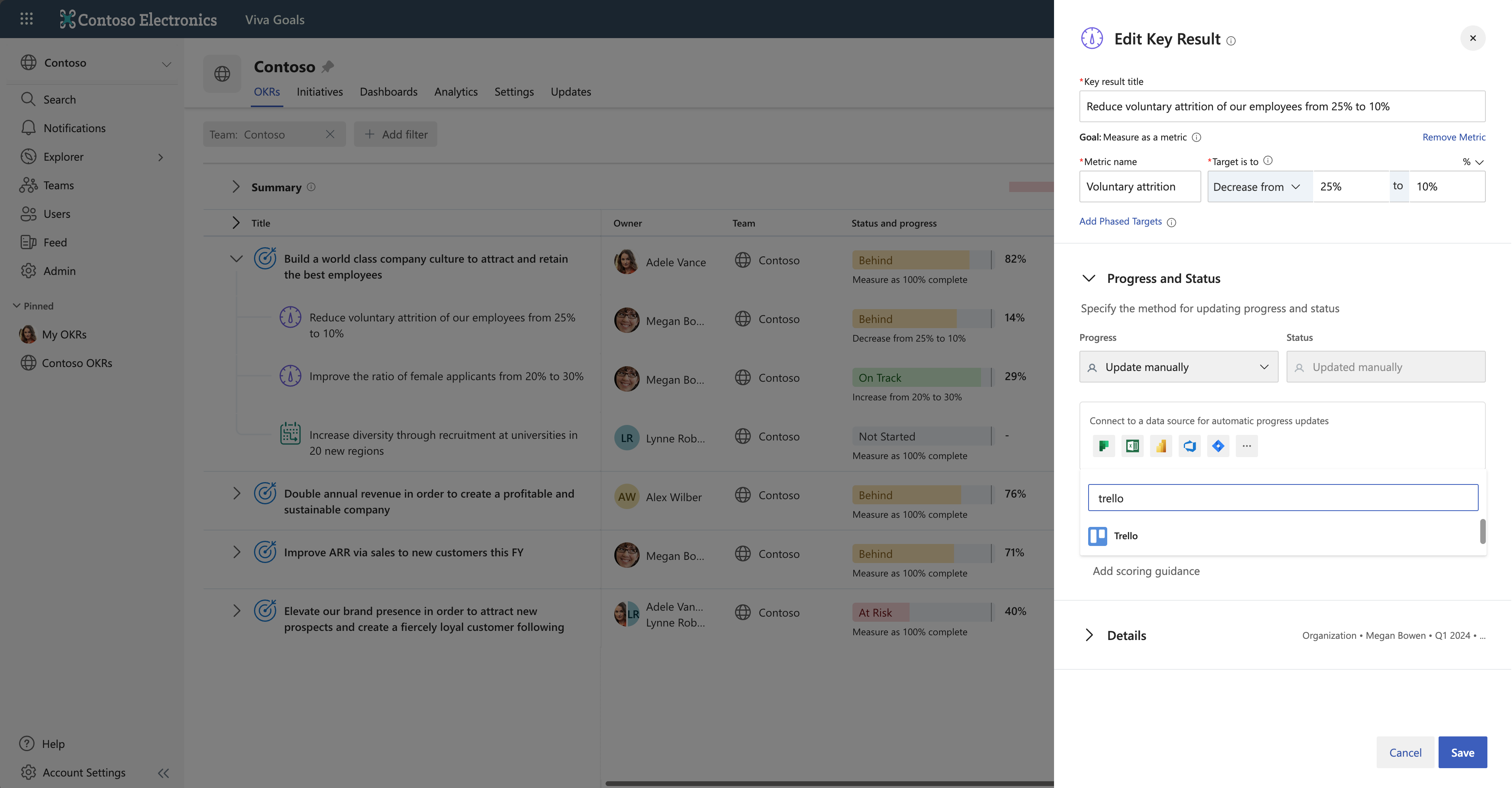
Task: Select the Jira data source icon
Action: [x=1218, y=446]
